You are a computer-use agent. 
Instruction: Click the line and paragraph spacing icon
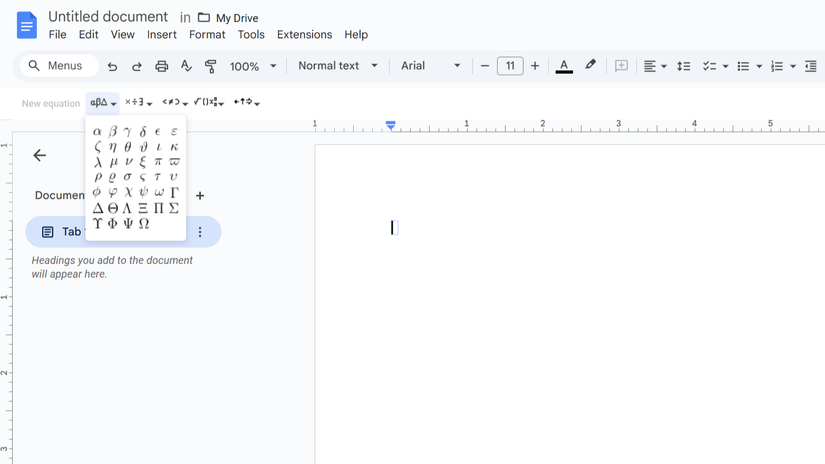point(683,66)
